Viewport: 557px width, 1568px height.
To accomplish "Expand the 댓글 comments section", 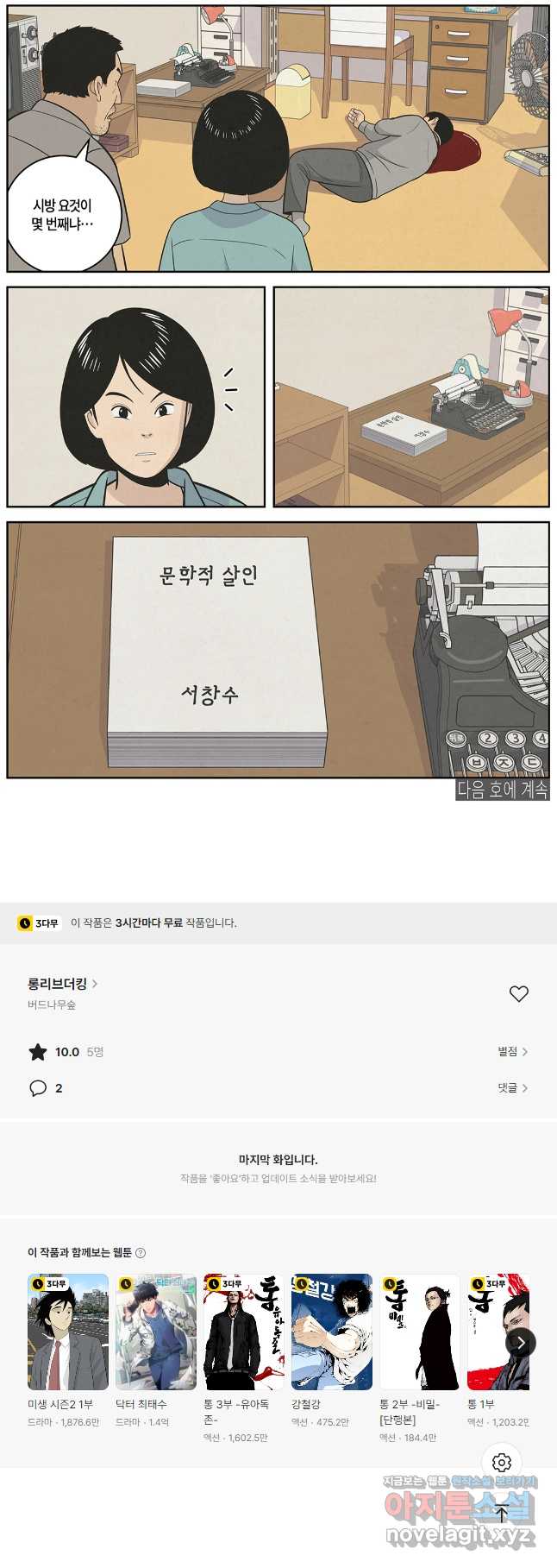I will 512,1087.
